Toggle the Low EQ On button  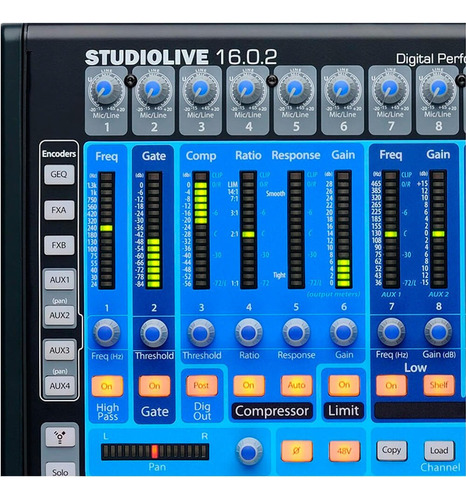(391, 385)
